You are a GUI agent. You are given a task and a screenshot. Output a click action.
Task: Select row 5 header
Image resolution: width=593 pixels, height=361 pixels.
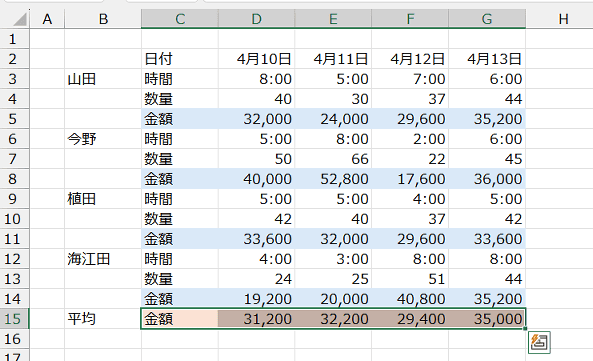(14, 119)
